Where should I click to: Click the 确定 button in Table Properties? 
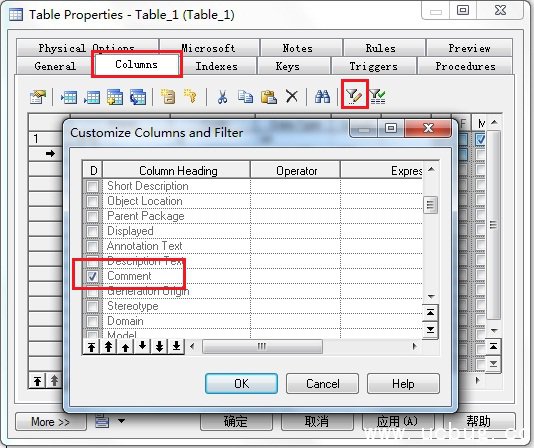(236, 422)
